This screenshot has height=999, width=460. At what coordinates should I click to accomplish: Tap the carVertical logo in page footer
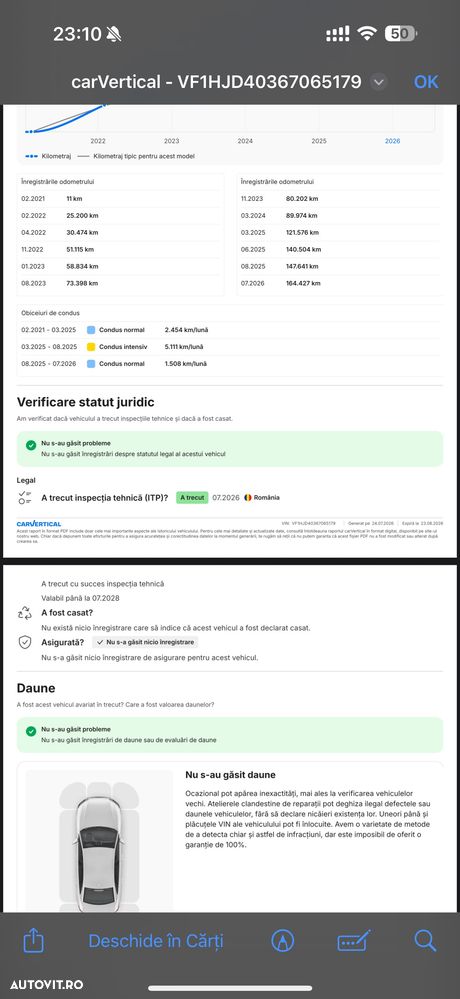(x=39, y=523)
